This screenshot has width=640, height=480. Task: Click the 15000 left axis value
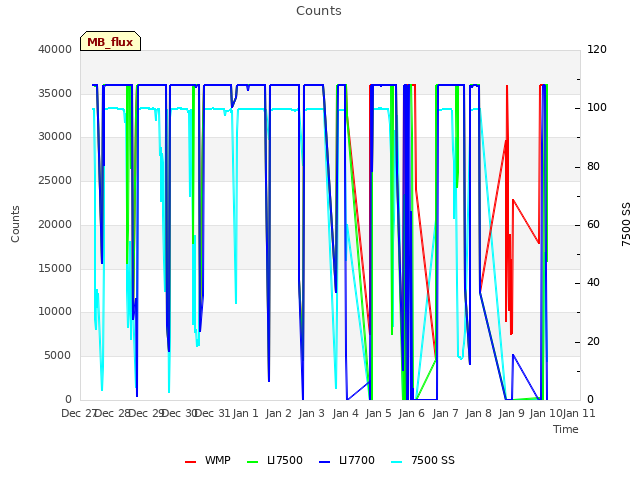tap(55, 269)
